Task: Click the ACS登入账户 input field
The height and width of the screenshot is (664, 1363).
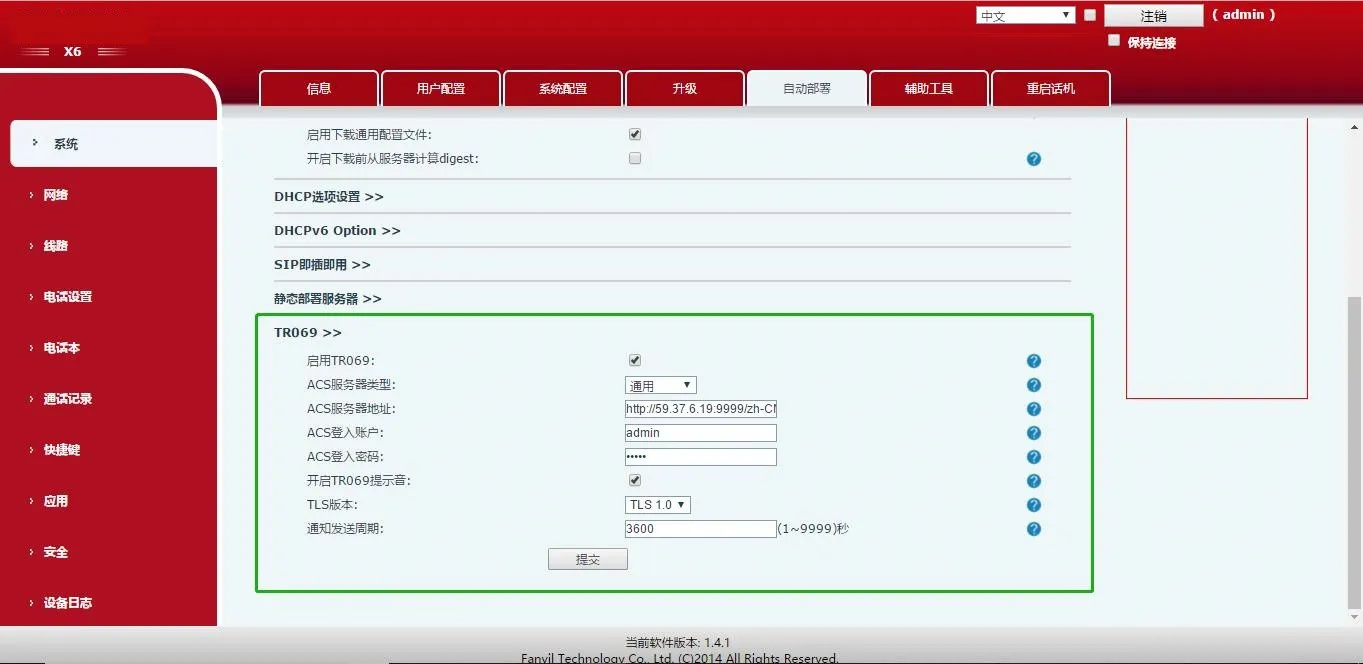Action: (x=700, y=433)
